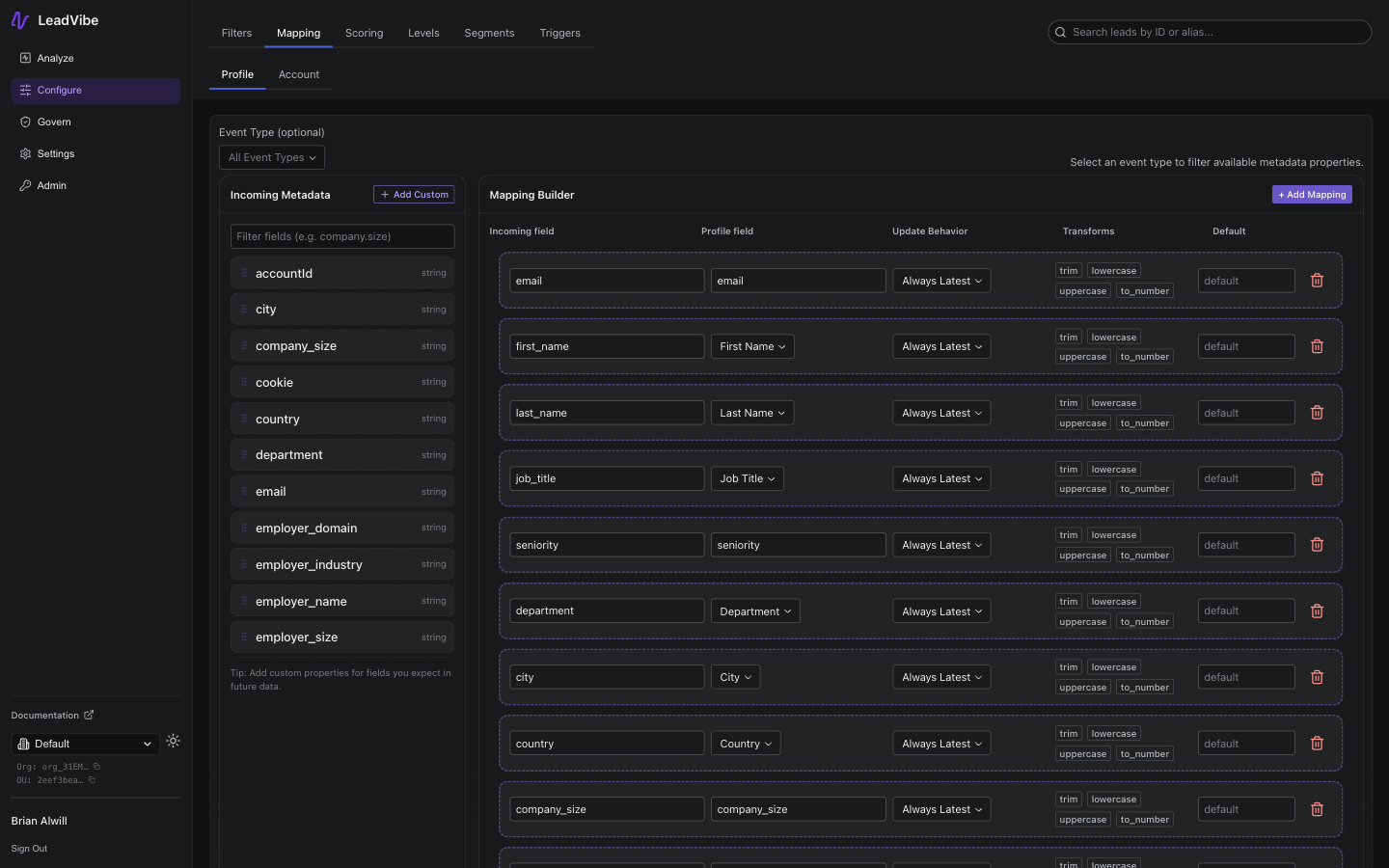
Task: Toggle light/dark theme sun icon
Action: point(173,742)
